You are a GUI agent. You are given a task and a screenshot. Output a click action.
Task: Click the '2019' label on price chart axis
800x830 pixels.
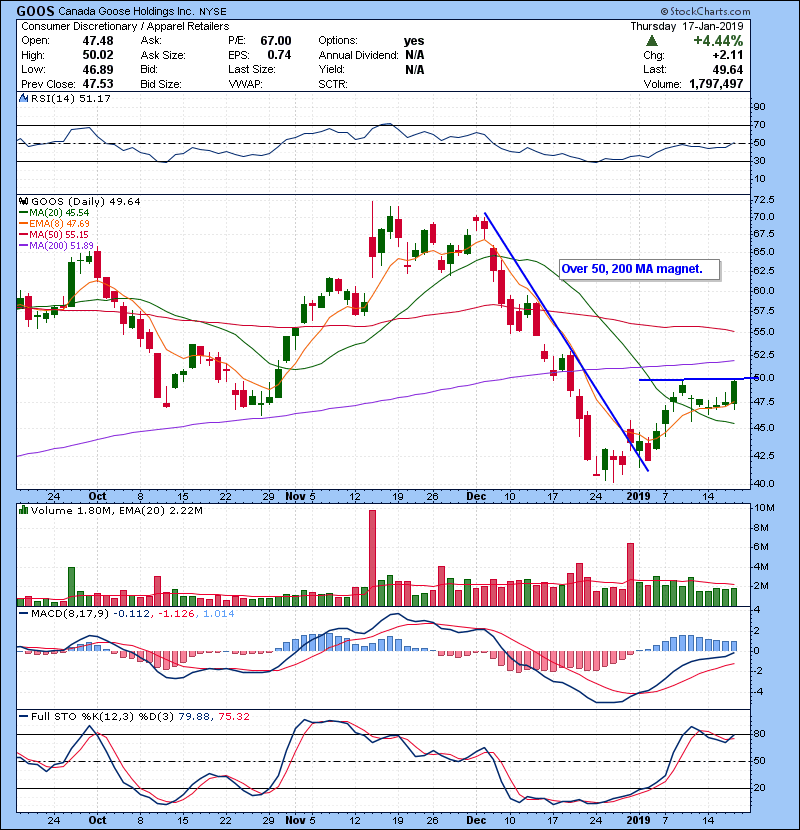pos(638,497)
